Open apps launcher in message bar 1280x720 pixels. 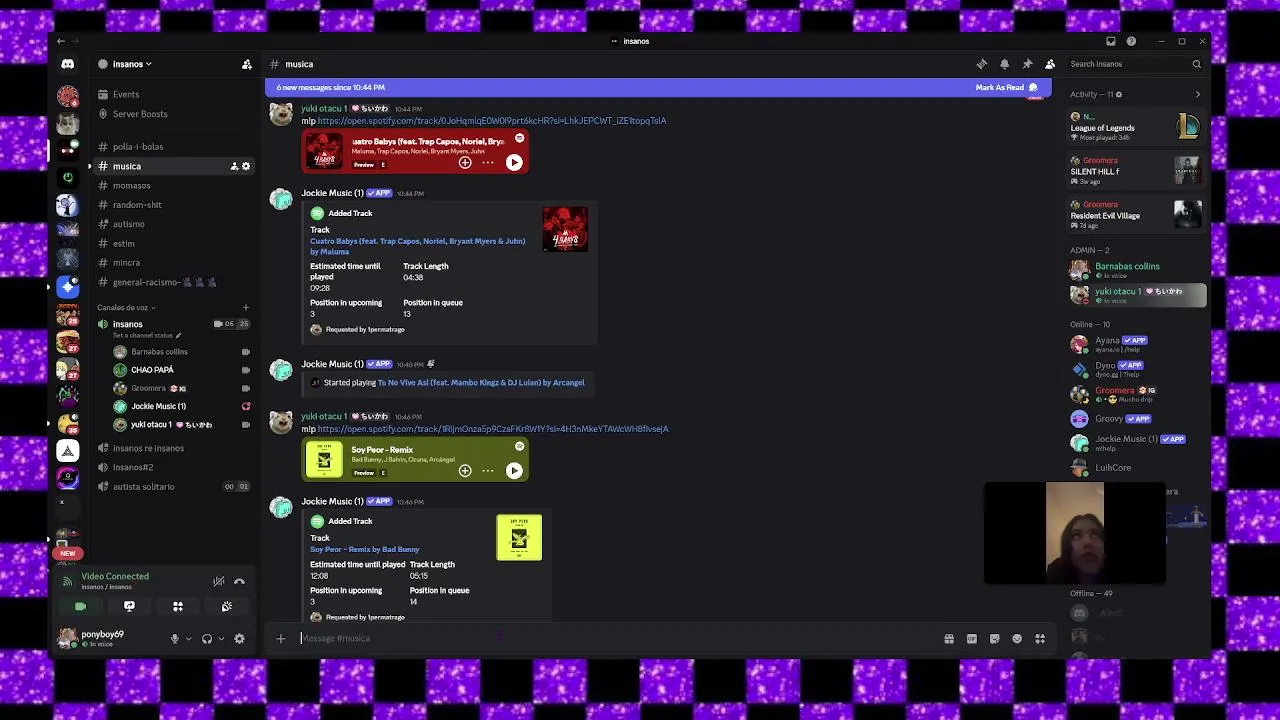pos(1040,638)
